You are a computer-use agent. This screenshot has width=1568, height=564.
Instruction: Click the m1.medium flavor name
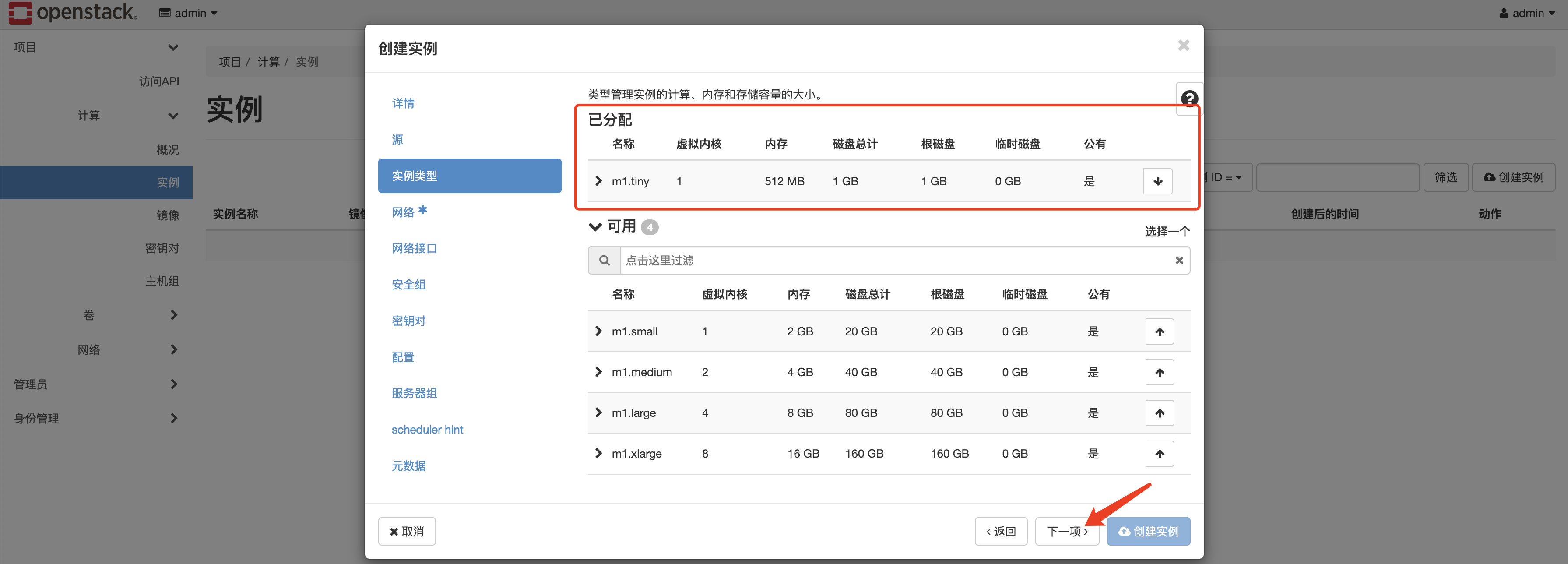click(x=642, y=372)
